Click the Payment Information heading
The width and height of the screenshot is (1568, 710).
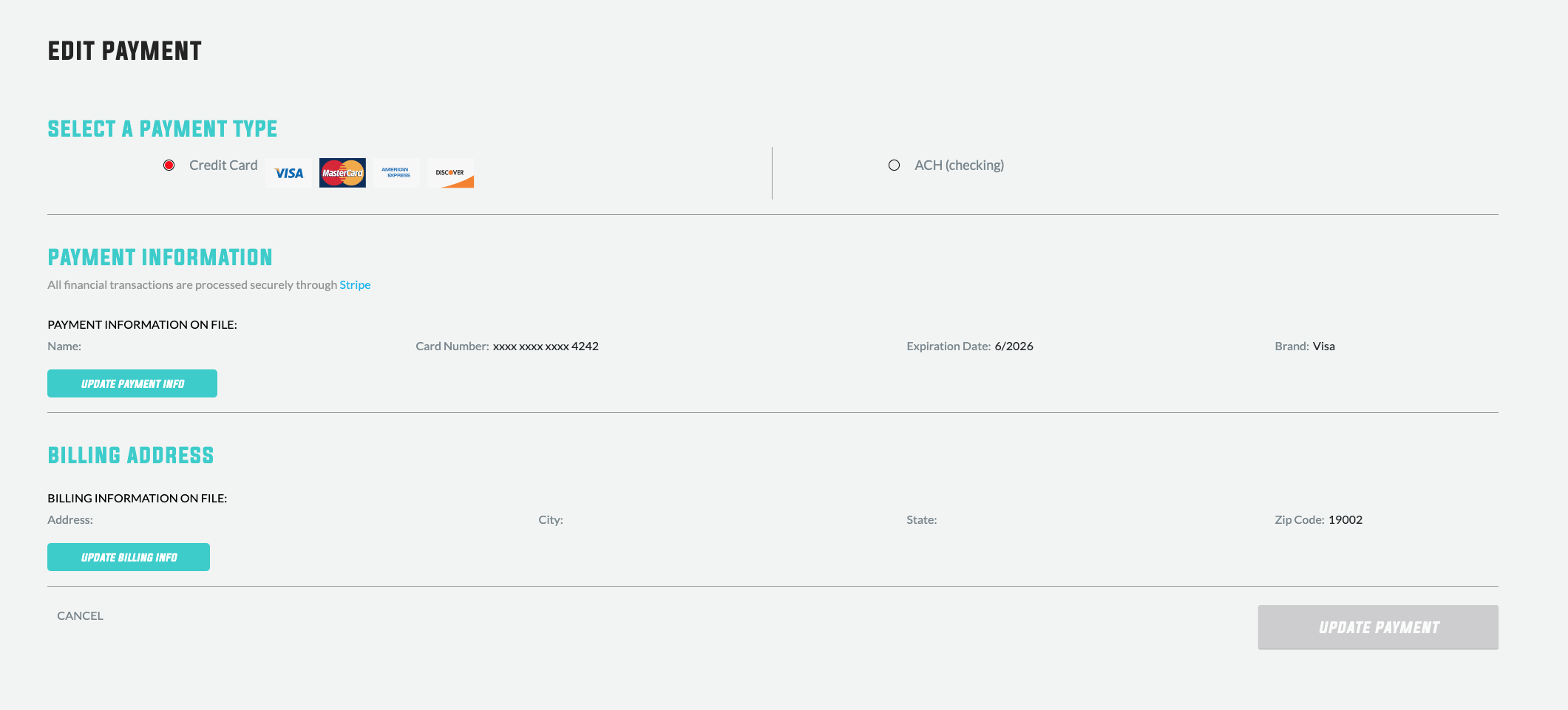[x=160, y=257]
